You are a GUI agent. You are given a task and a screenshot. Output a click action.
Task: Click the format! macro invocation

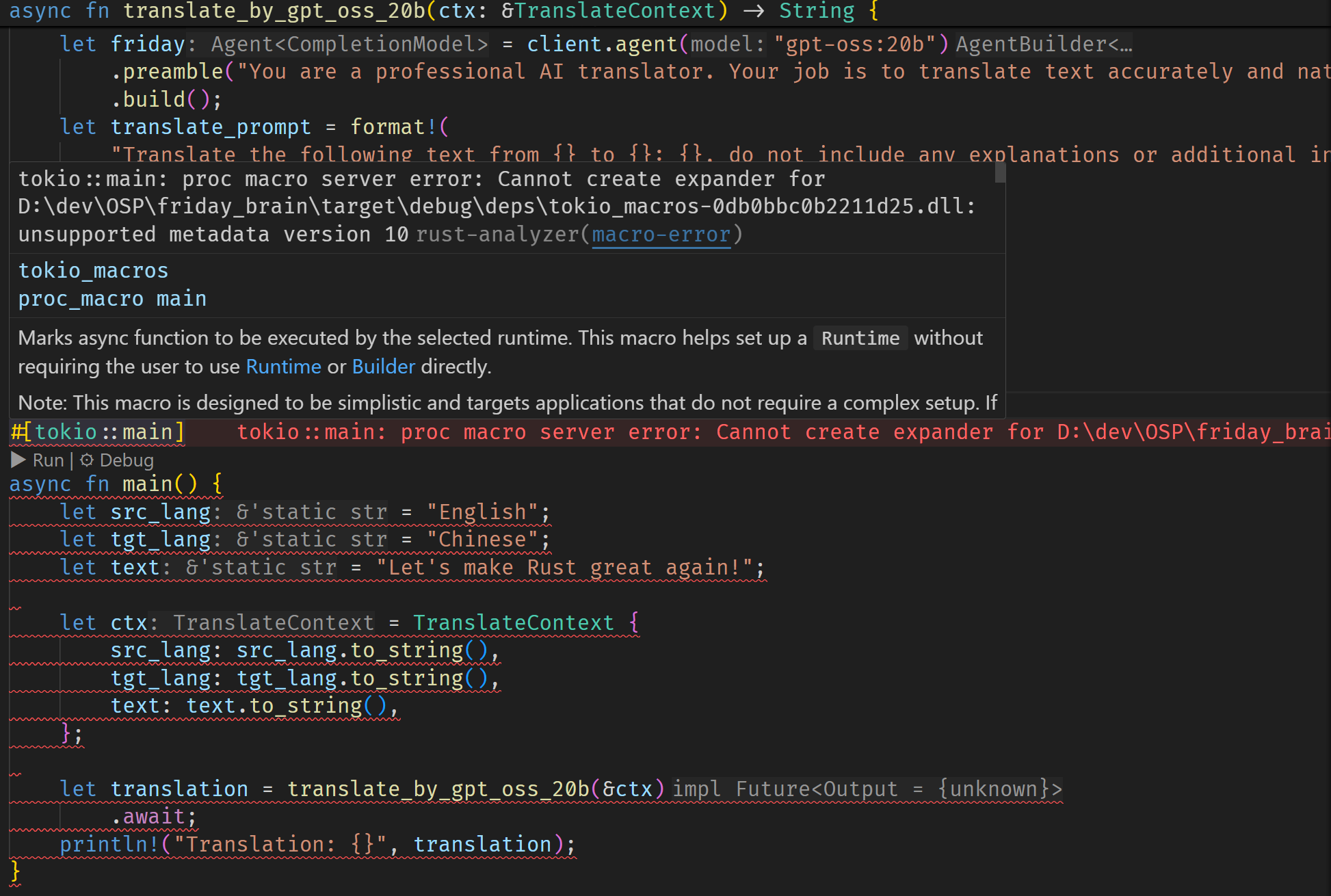tap(393, 127)
